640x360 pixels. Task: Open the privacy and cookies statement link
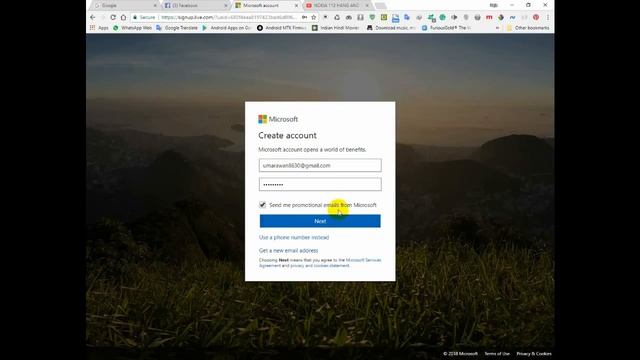coord(320,265)
